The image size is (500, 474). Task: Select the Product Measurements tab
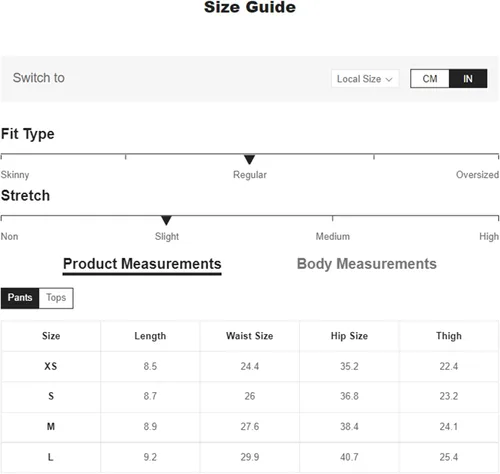tap(142, 264)
